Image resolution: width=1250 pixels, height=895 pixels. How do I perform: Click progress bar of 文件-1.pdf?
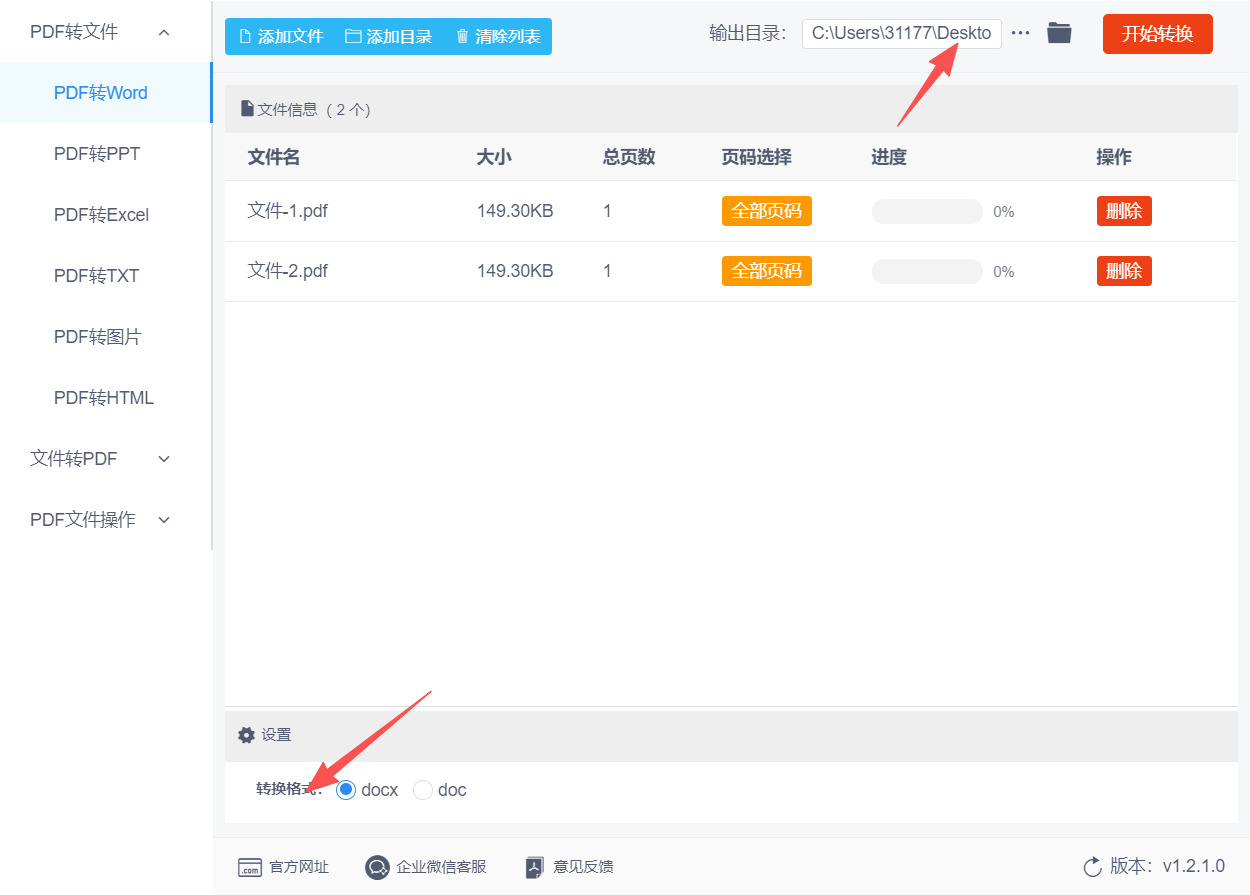click(x=927, y=211)
